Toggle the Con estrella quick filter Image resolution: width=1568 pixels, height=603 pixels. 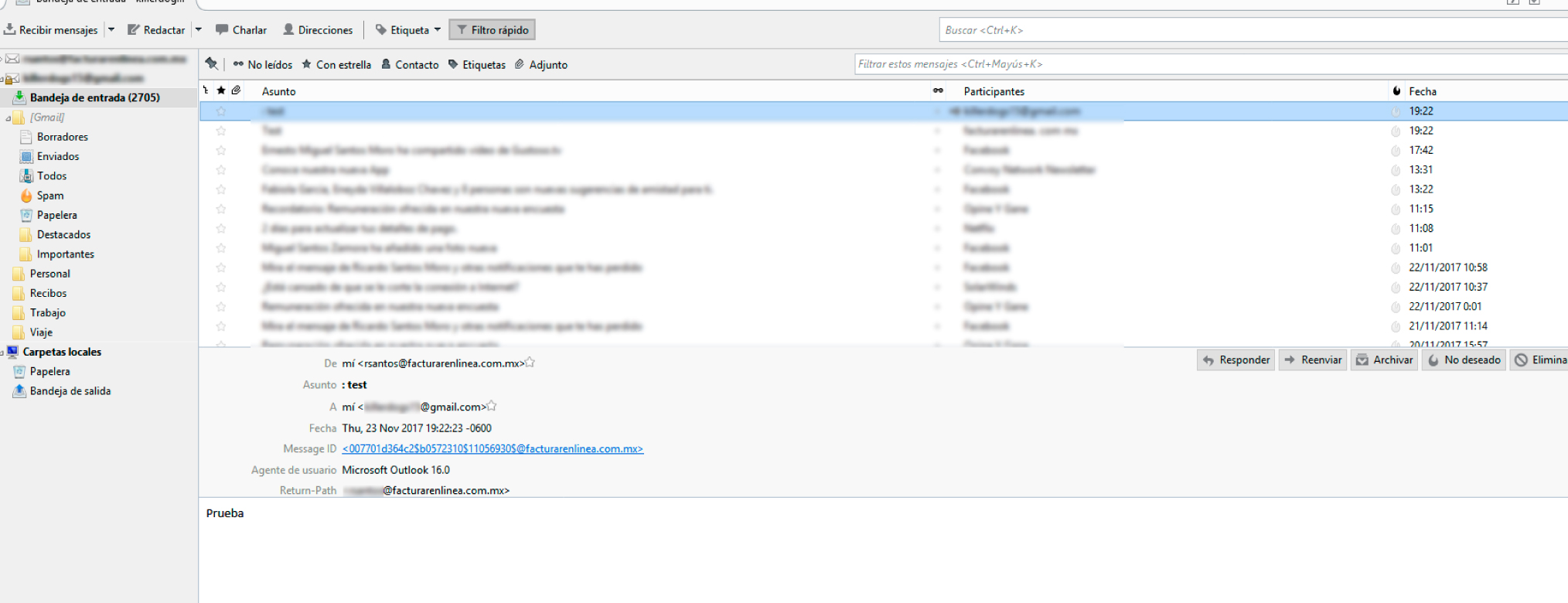[336, 64]
